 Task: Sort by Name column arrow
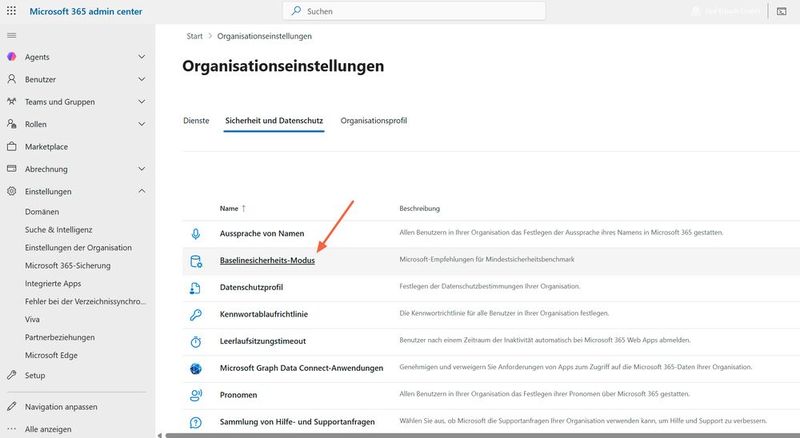(x=244, y=208)
